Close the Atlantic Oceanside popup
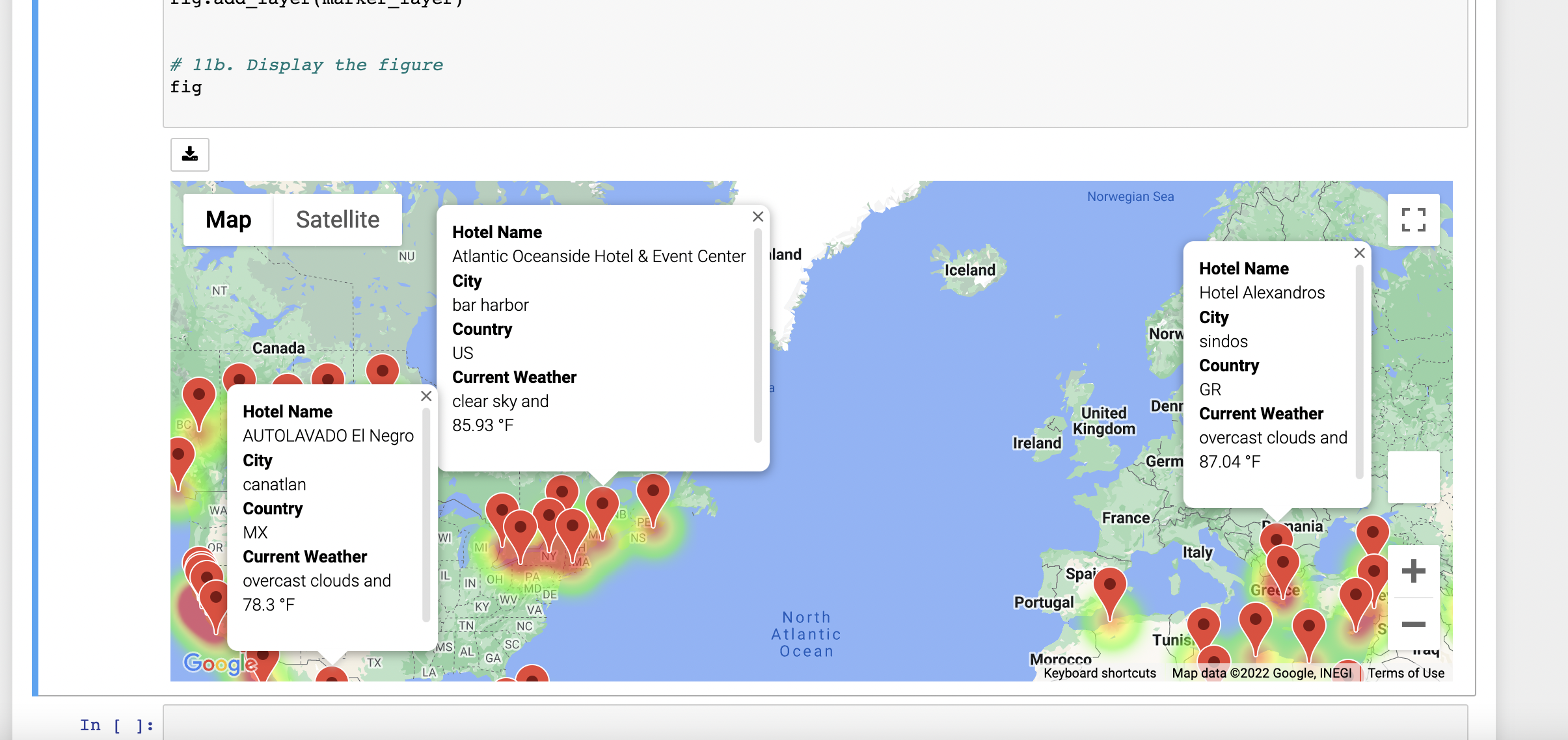 757,217
